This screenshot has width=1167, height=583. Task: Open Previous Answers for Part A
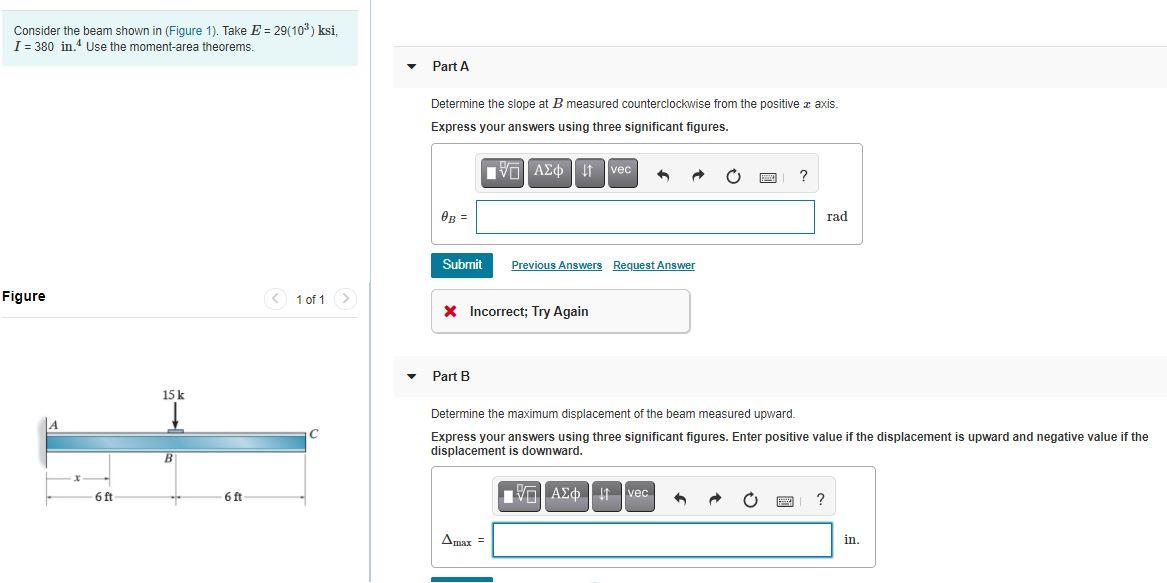click(x=557, y=264)
